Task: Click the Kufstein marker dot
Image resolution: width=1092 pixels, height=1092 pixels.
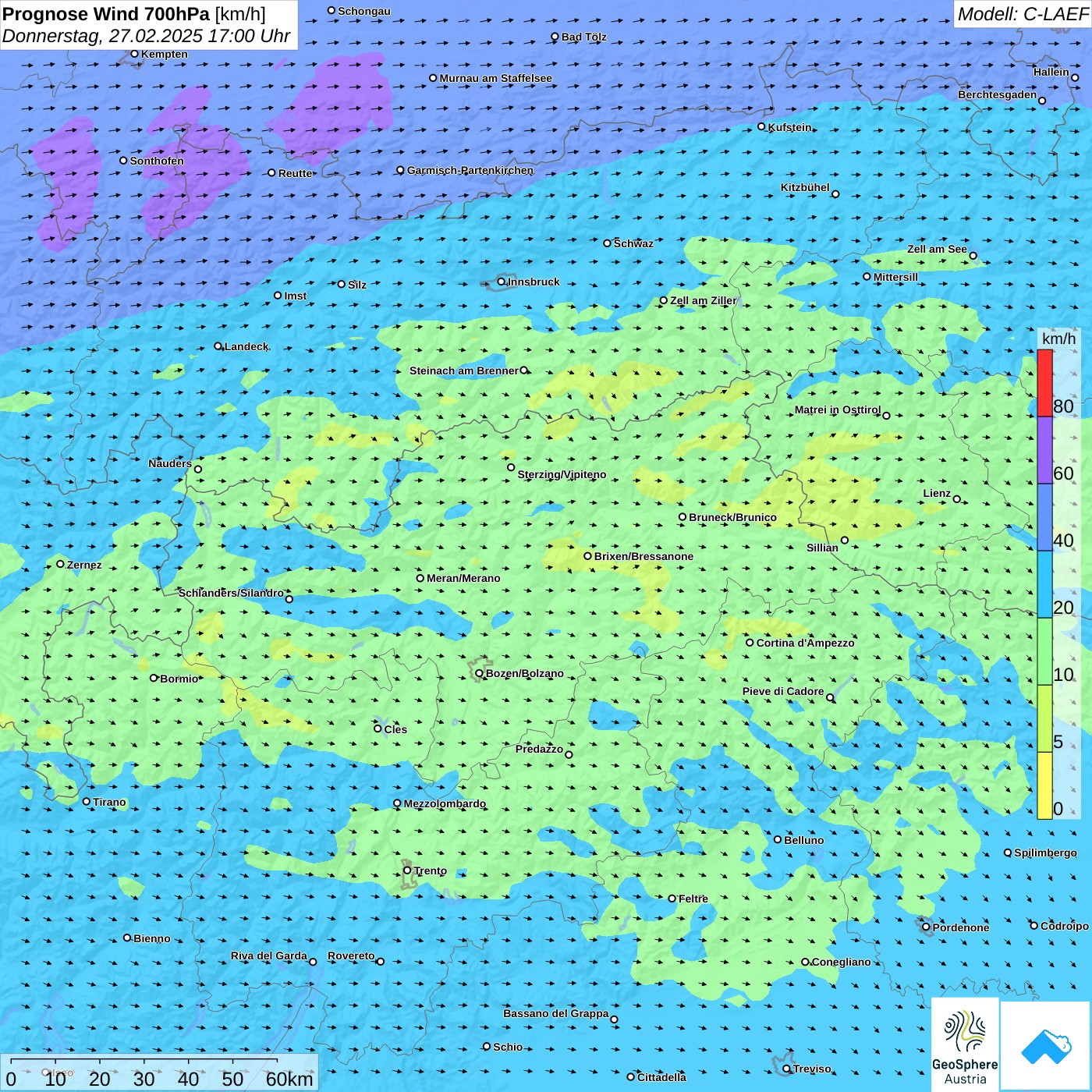Action: coord(762,126)
